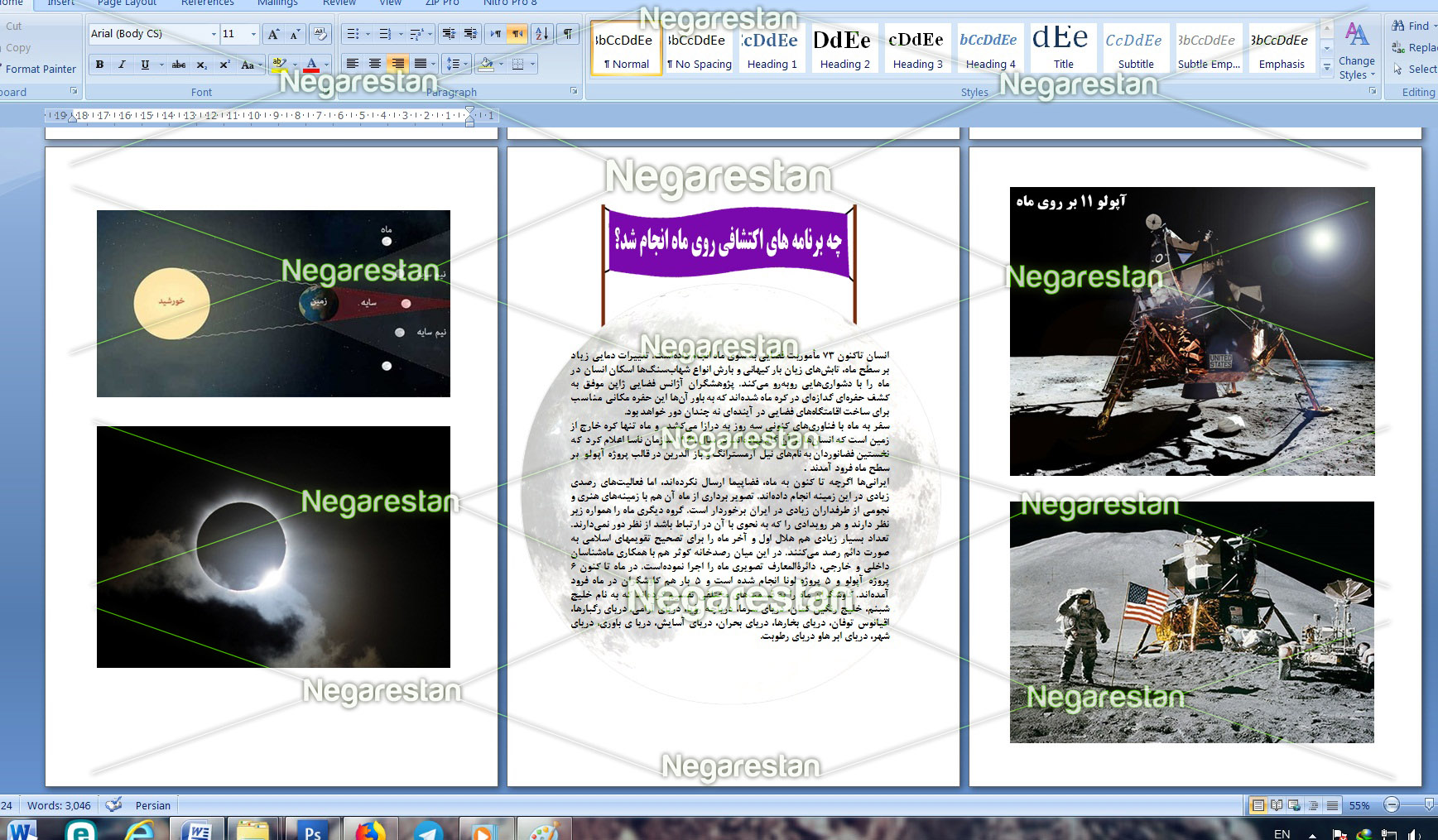
Task: Toggle Italic formatting
Action: 122,65
